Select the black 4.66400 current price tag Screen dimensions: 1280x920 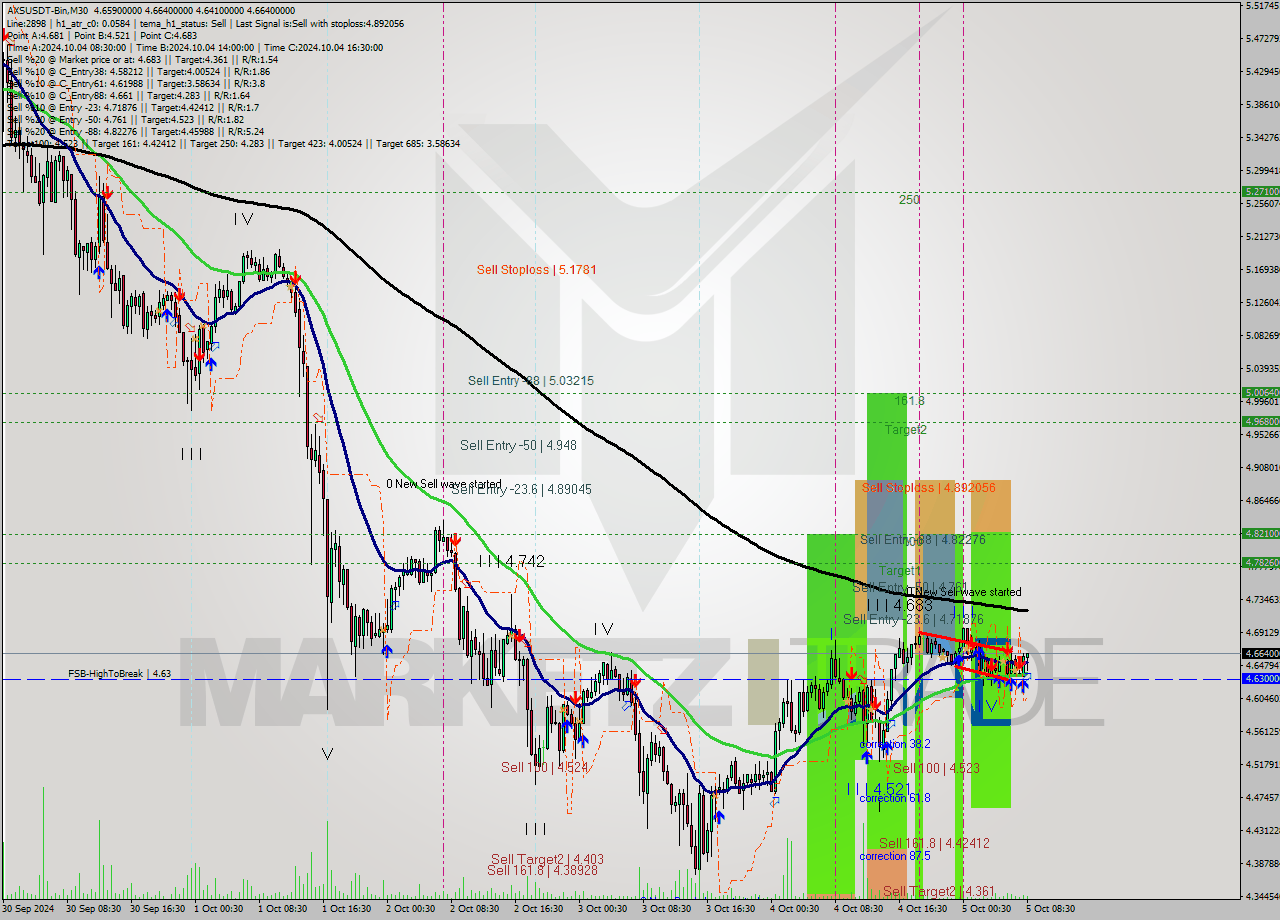(x=1260, y=653)
